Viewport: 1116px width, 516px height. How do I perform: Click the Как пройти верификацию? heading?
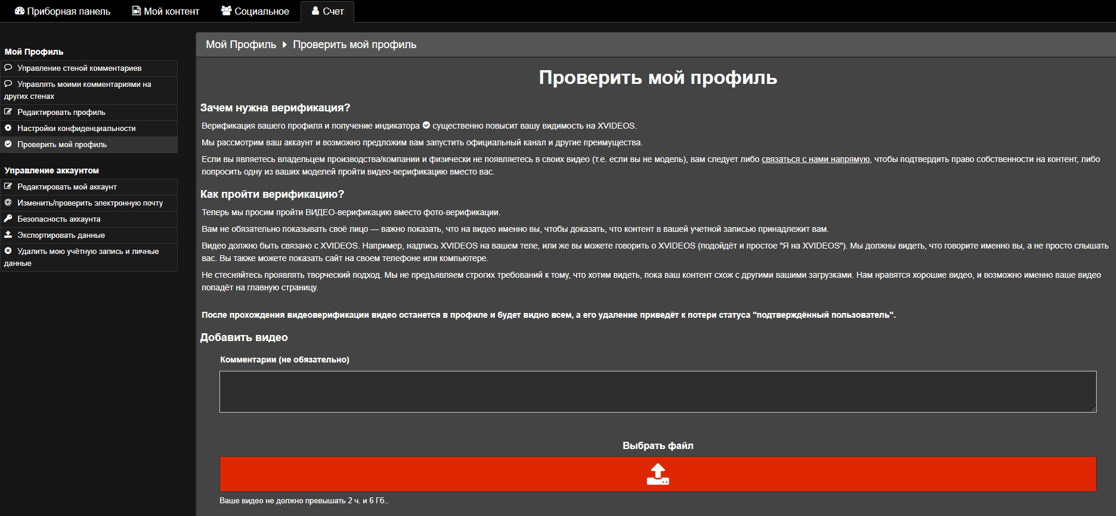point(272,194)
